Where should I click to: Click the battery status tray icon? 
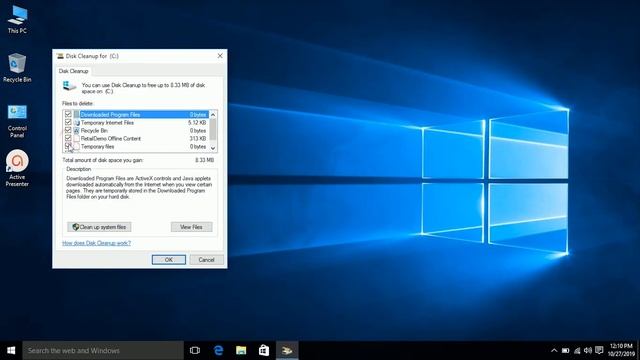click(565, 351)
